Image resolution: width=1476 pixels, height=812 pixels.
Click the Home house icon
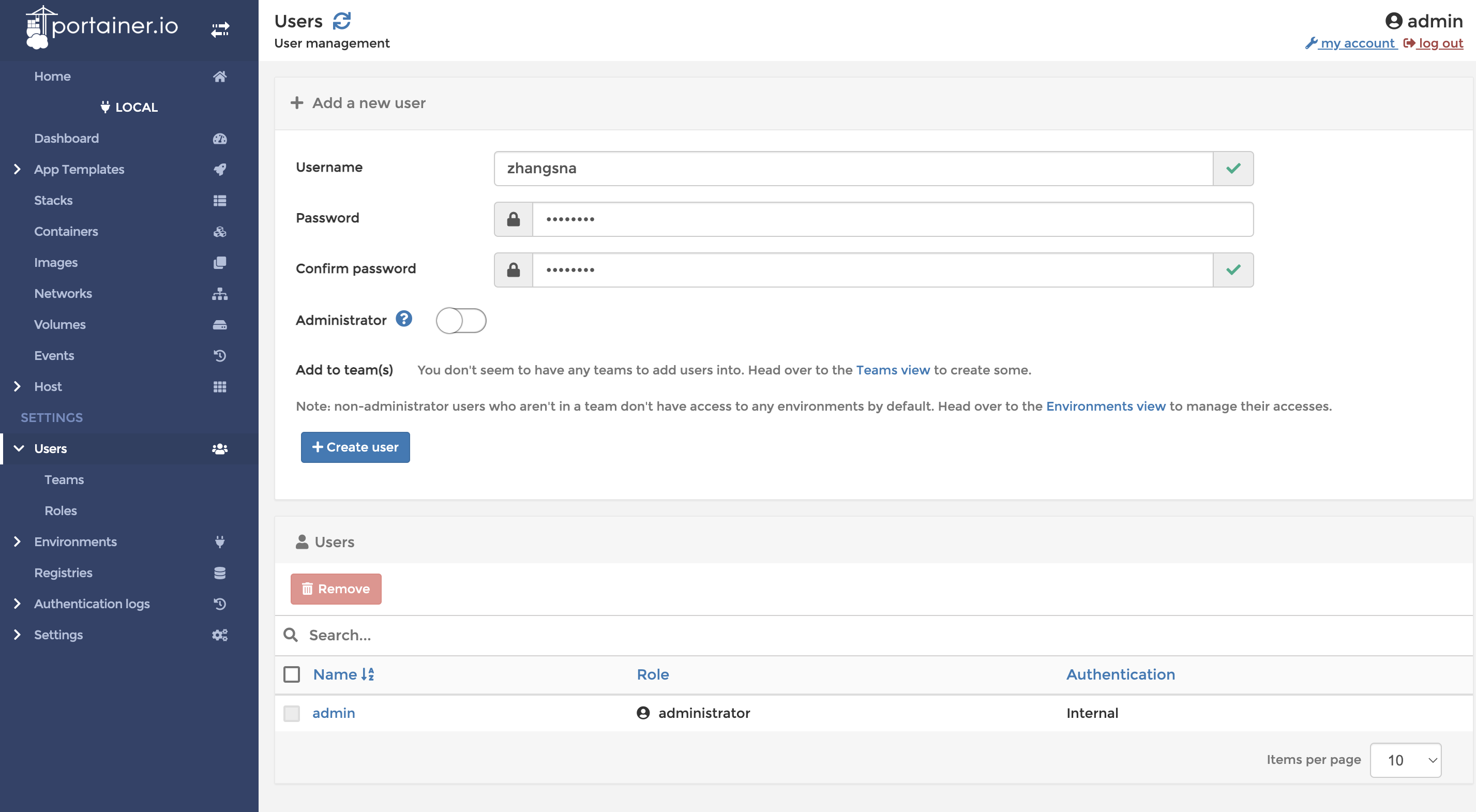[219, 76]
